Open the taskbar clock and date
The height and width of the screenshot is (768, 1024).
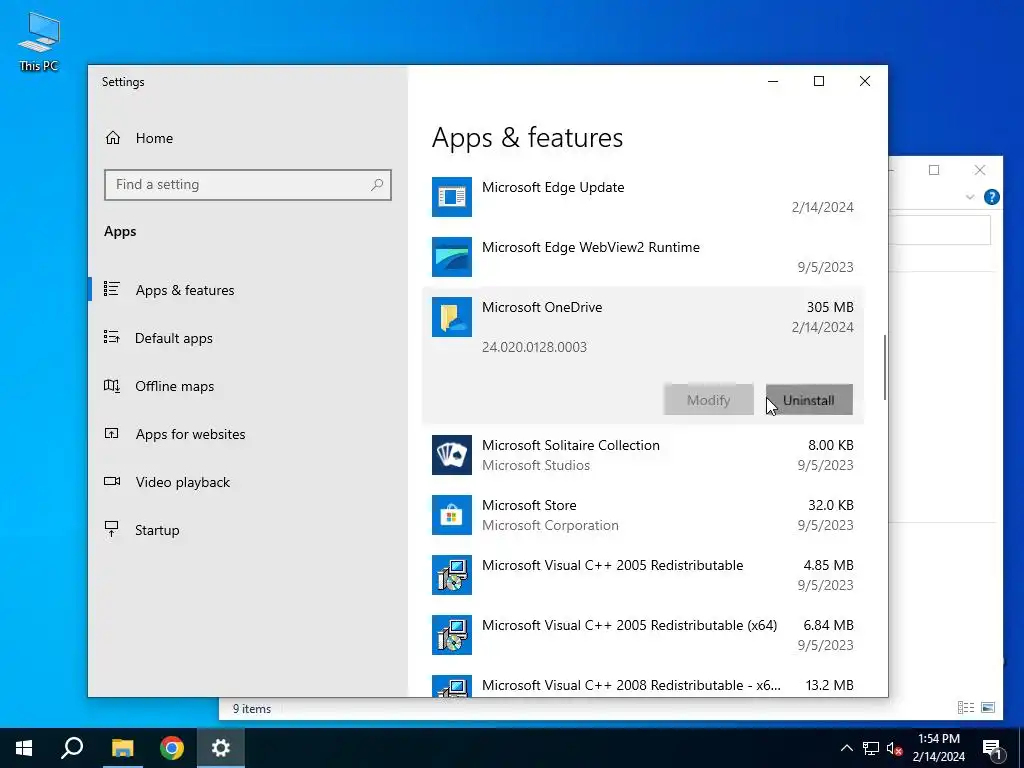point(938,748)
